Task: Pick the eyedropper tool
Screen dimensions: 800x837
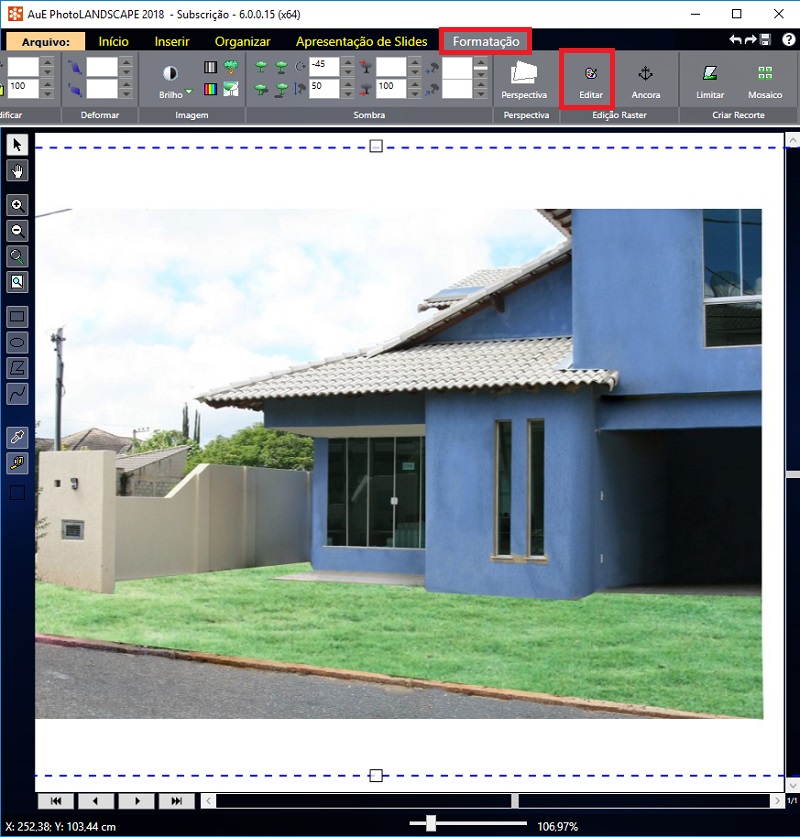Action: [17, 437]
